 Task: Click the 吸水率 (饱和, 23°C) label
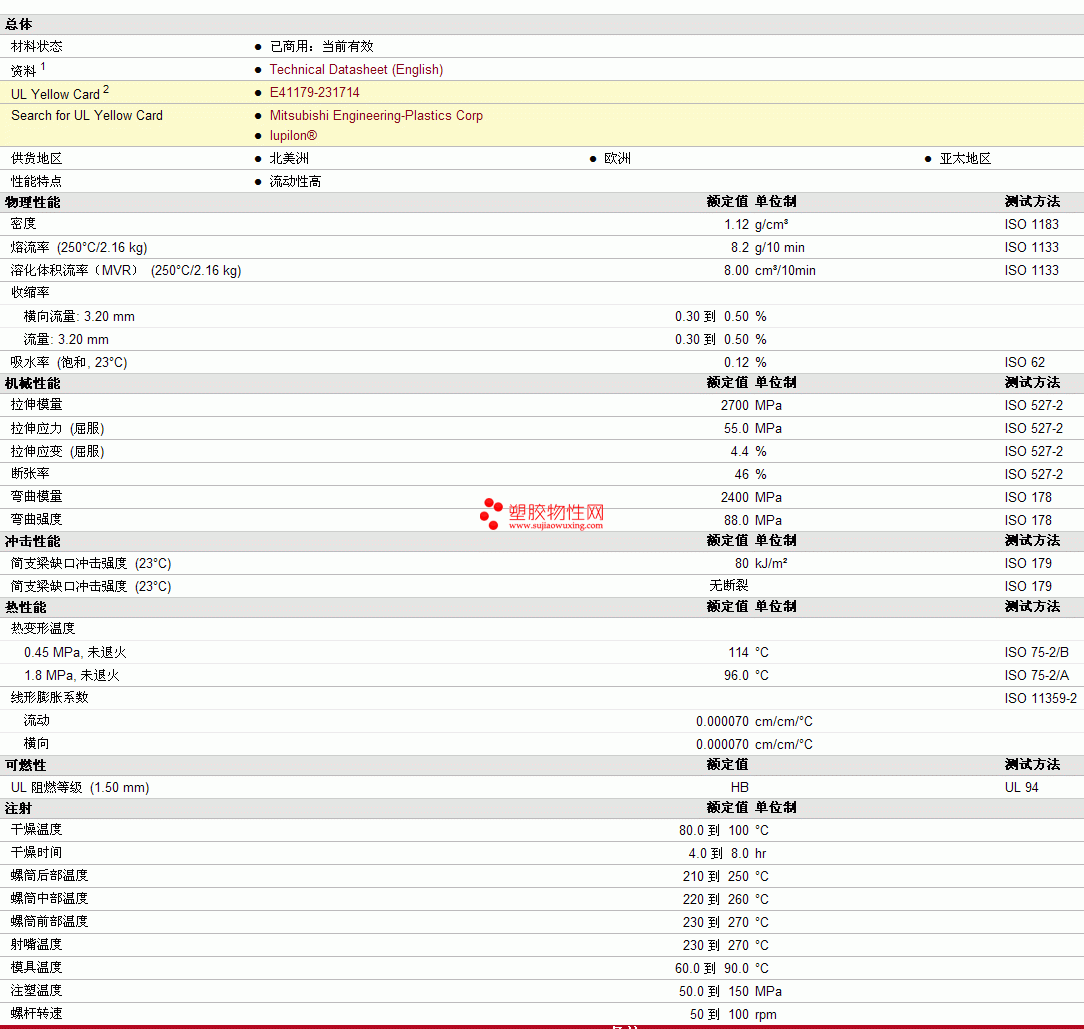[x=69, y=362]
